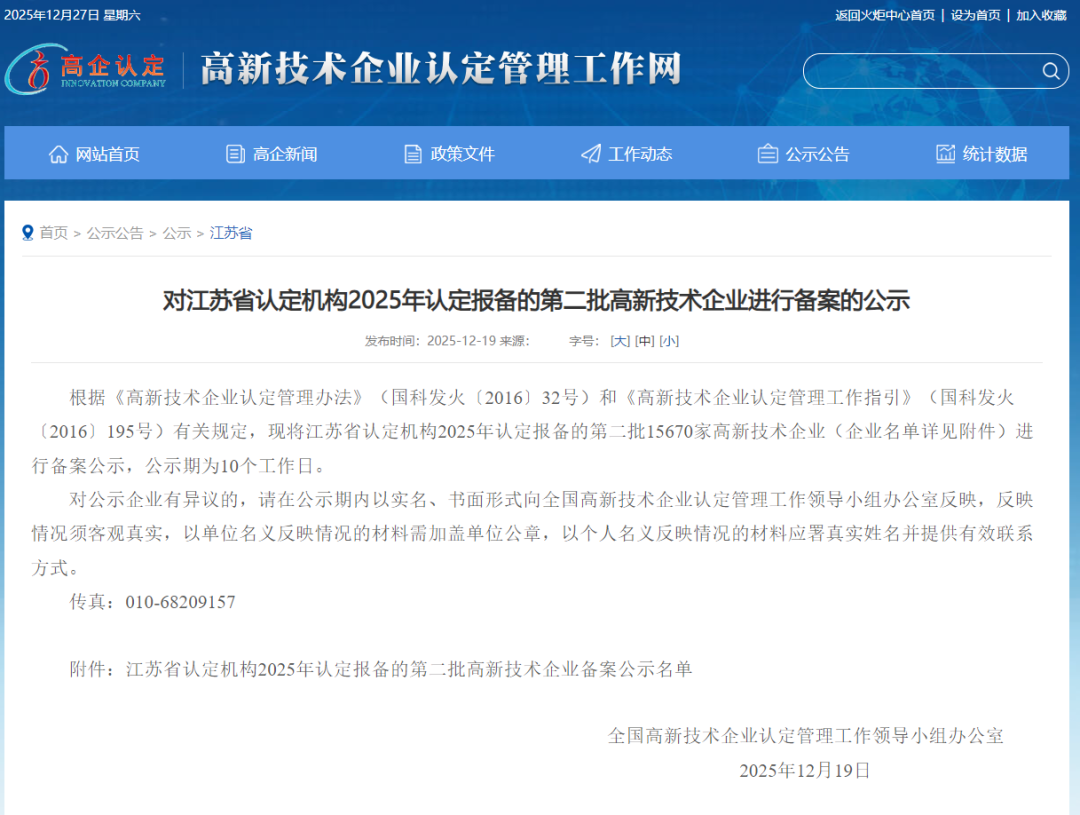
Task: Click the home icon beside 网站首页
Action: 59,154
